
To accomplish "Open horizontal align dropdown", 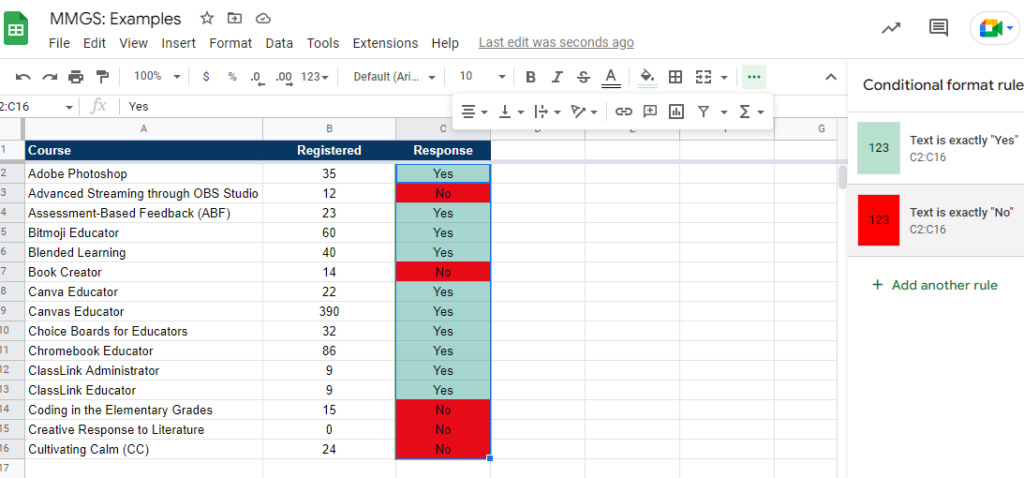I will click(x=474, y=112).
